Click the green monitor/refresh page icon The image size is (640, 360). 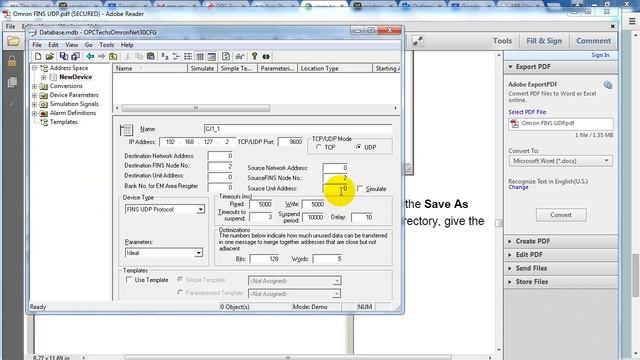pyautogui.click(x=226, y=56)
